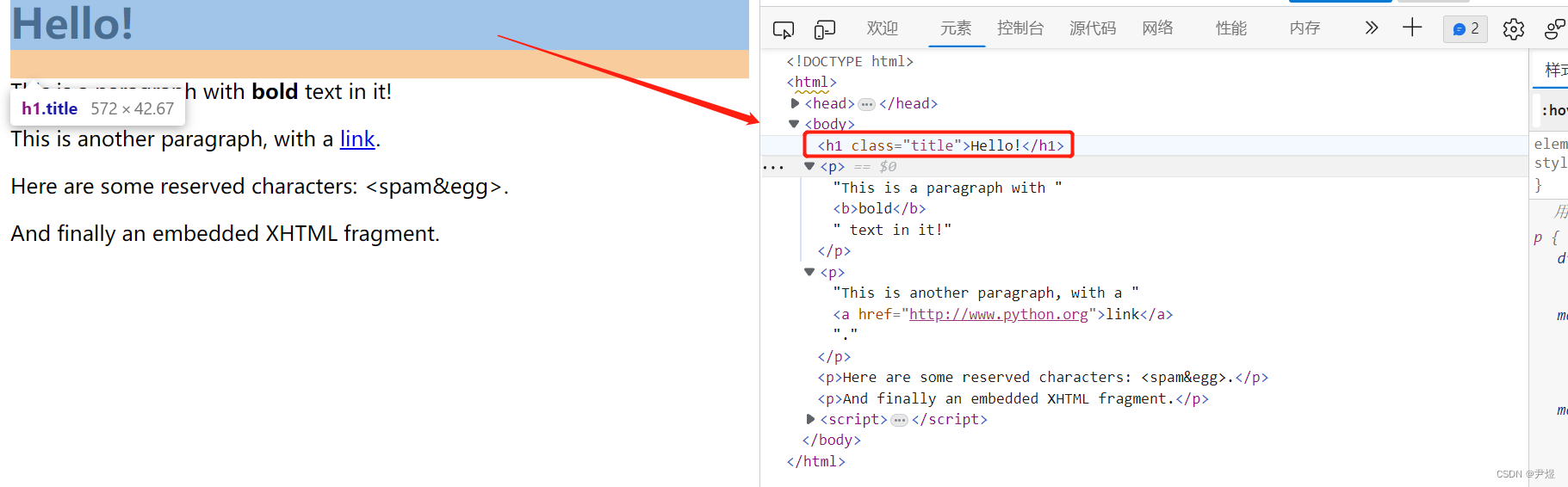1568x487 pixels.
Task: Click the bold word in first paragraph
Action: [x=275, y=91]
